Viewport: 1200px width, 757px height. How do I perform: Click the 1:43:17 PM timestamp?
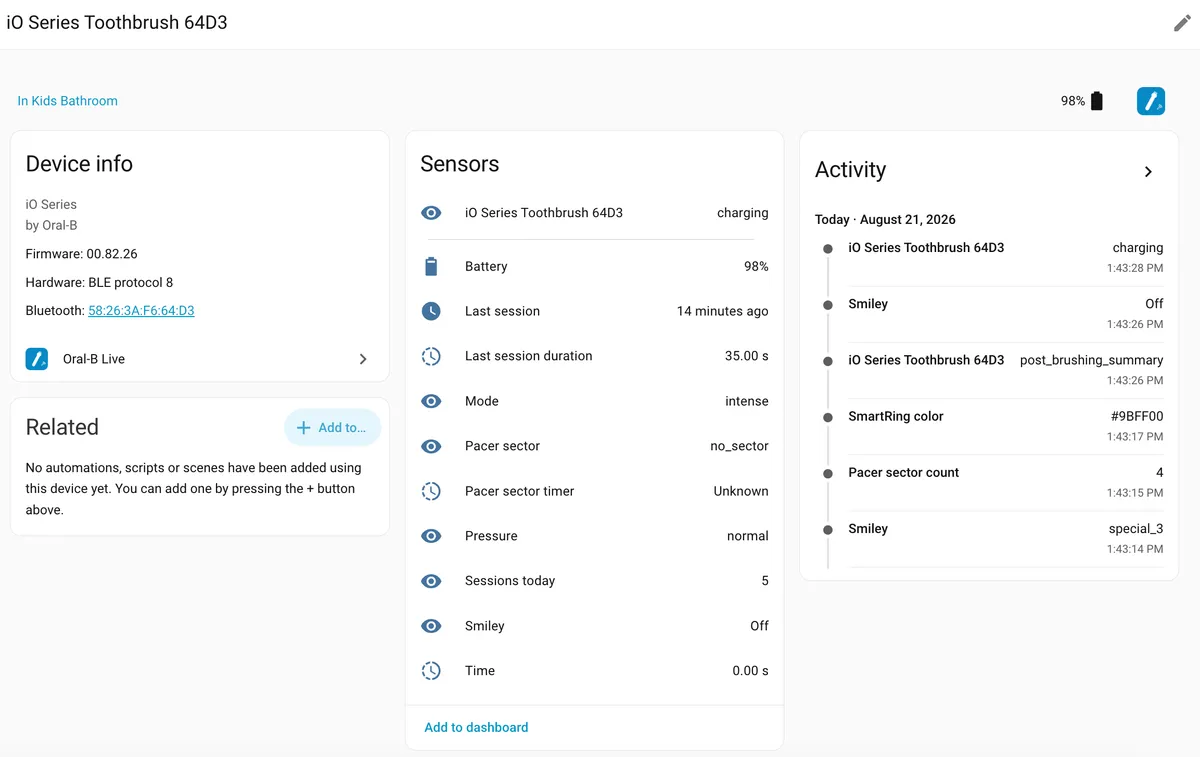pyautogui.click(x=1135, y=436)
